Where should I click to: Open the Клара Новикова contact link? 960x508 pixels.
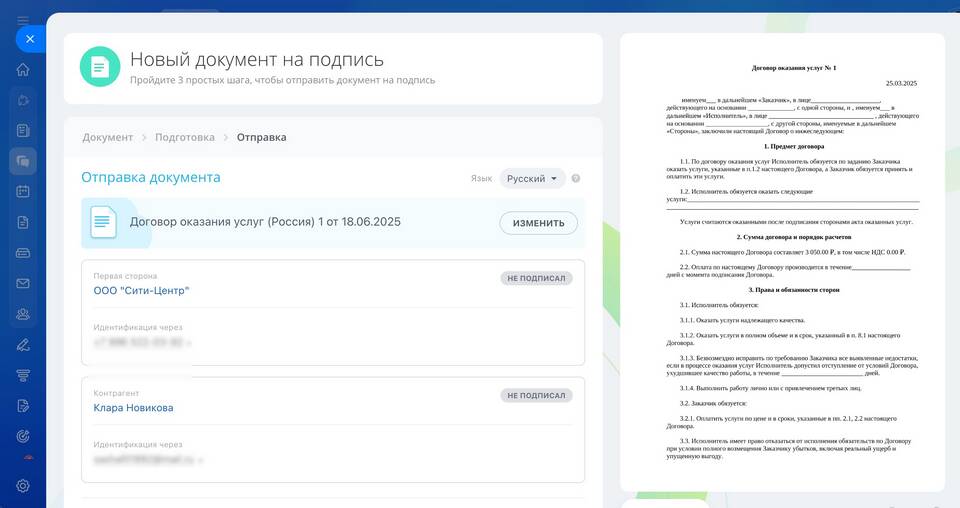133,408
